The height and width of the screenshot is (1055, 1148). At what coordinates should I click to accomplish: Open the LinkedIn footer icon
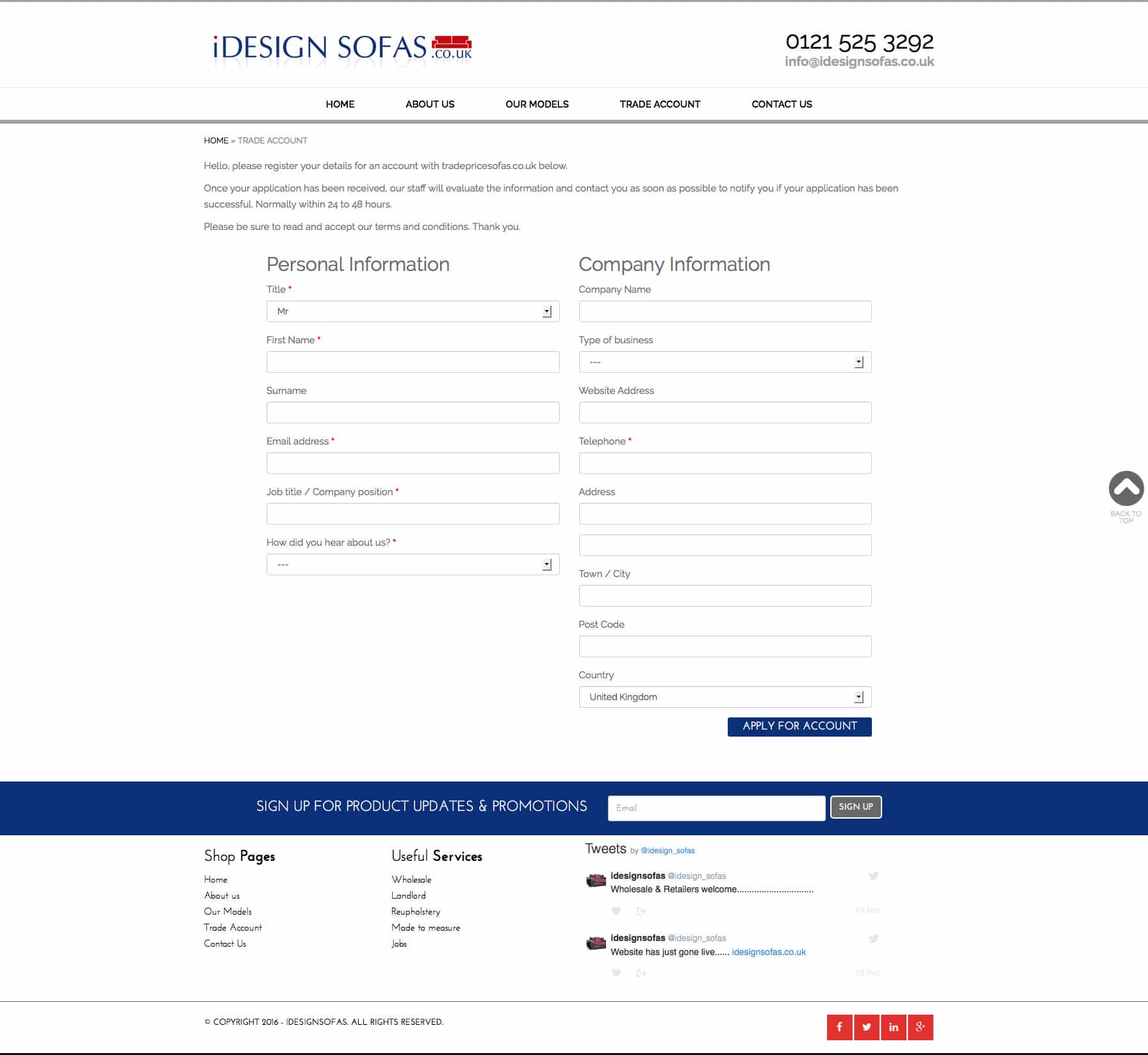[893, 1027]
